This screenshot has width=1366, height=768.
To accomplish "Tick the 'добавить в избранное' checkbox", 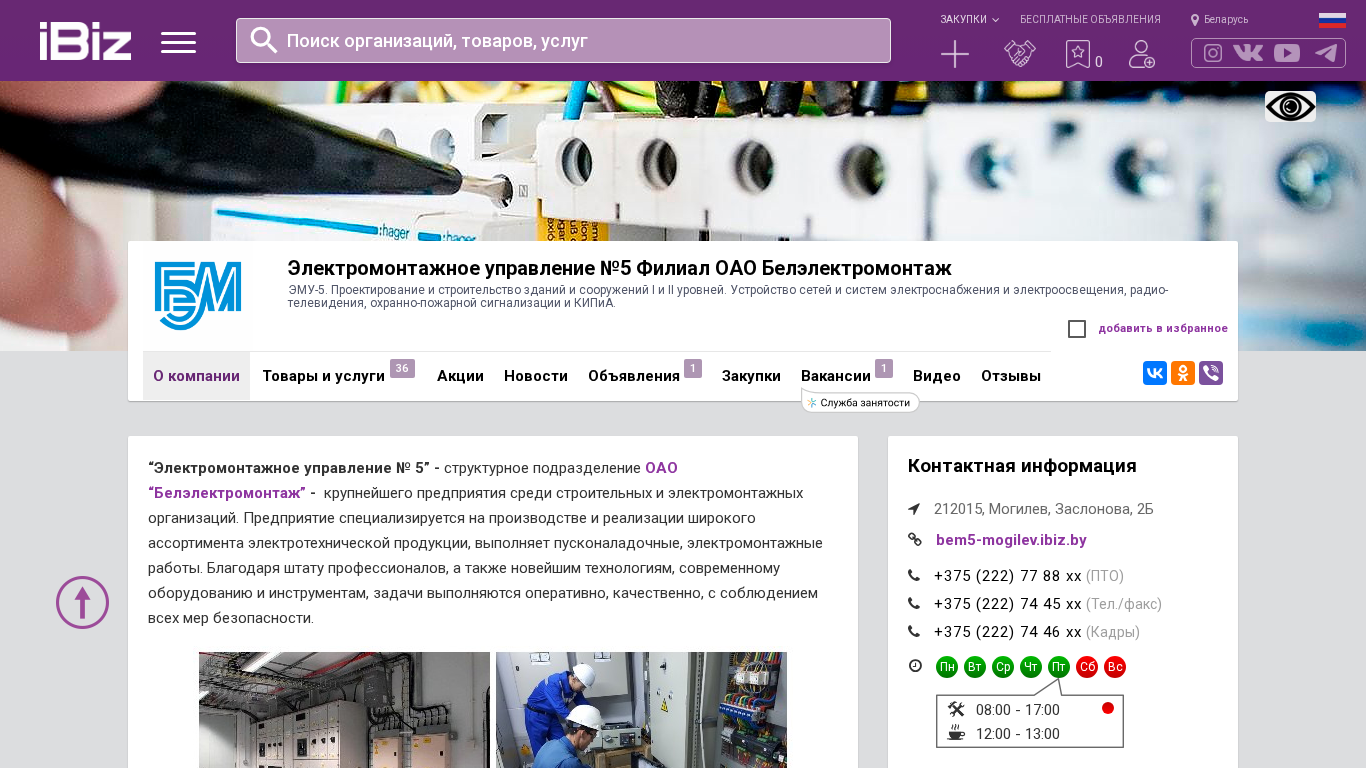I will (1077, 329).
